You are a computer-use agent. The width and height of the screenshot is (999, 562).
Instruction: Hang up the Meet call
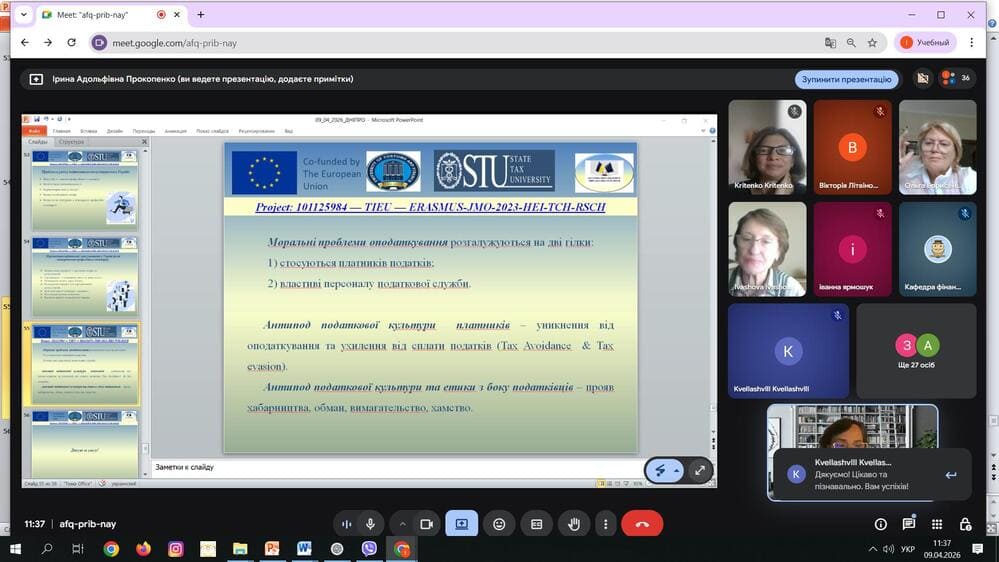pyautogui.click(x=642, y=524)
